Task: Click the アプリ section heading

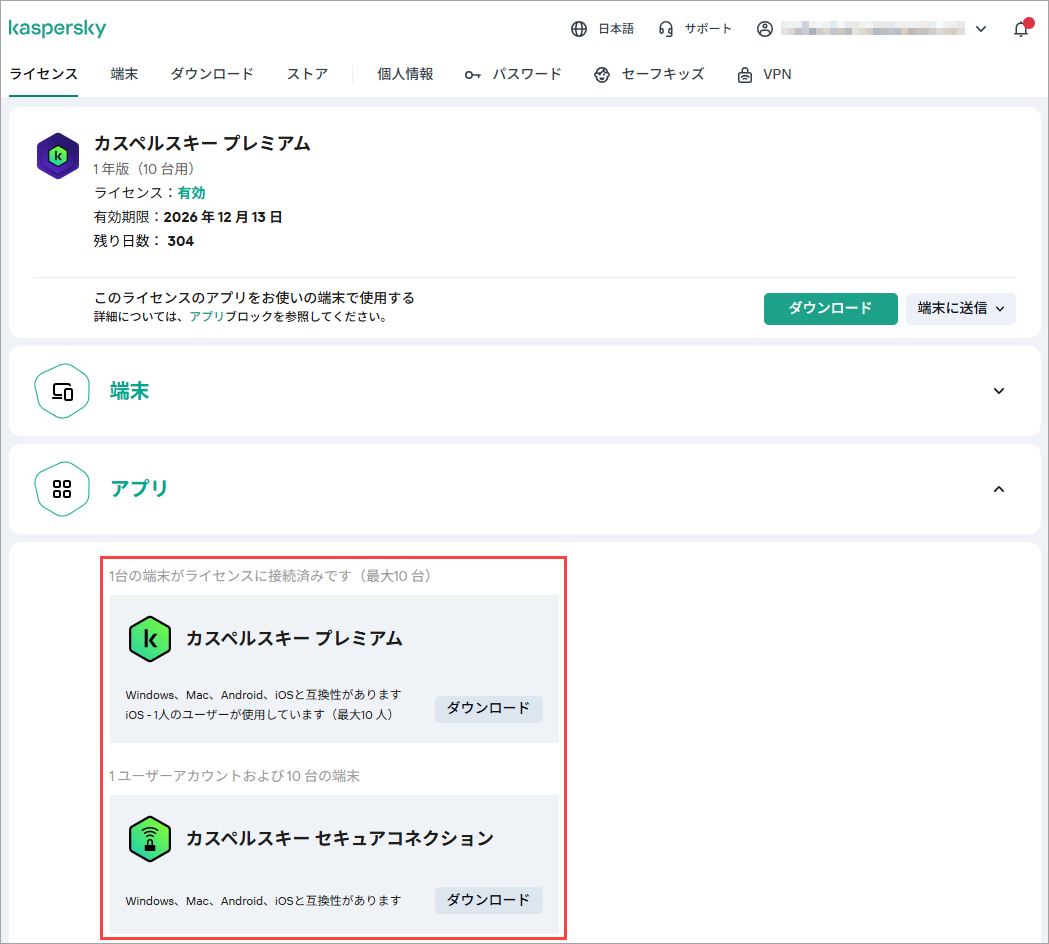Action: (x=139, y=488)
